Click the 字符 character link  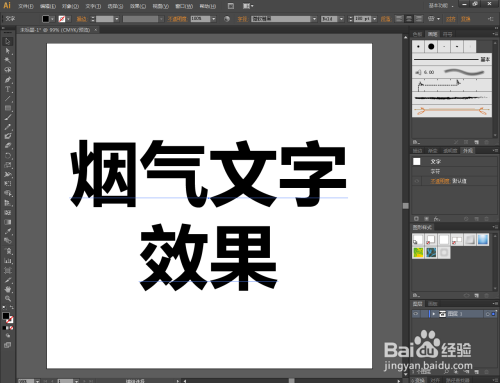(242, 19)
